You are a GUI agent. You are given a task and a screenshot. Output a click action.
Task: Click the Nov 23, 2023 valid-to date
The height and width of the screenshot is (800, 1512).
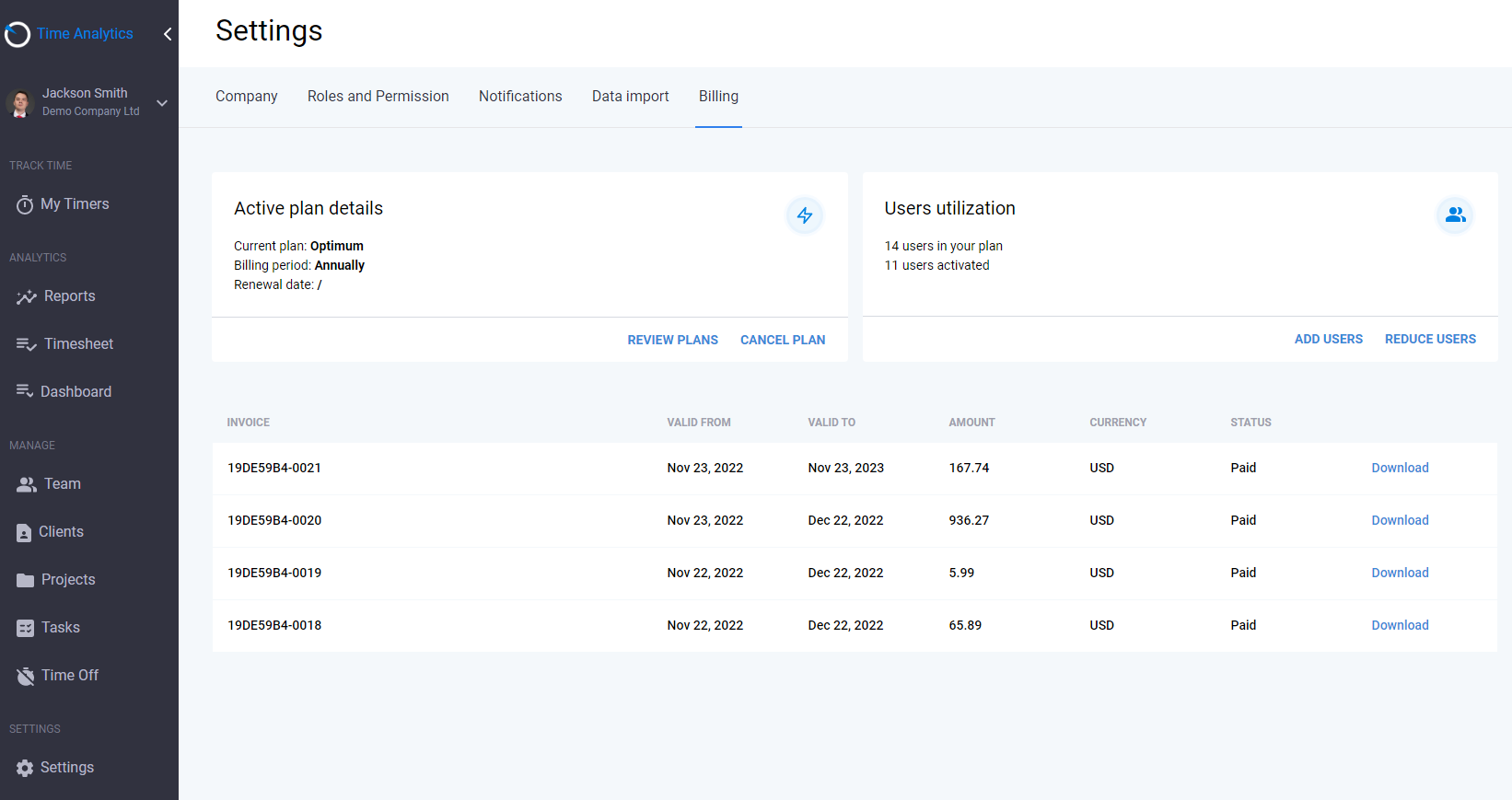845,468
